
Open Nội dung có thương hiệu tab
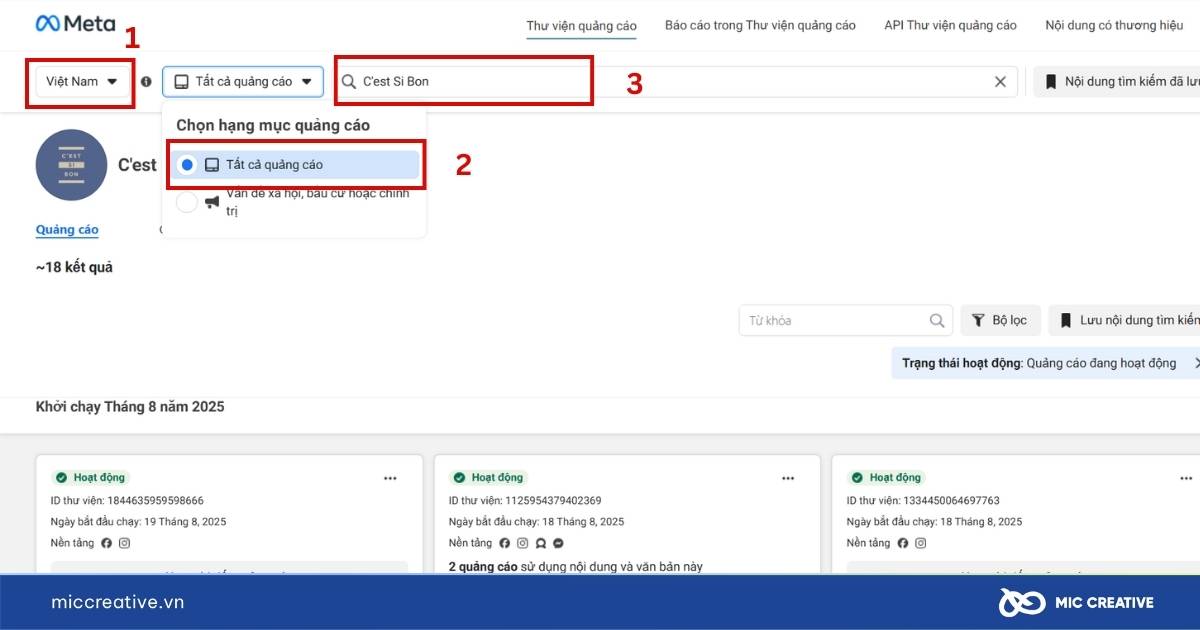pyautogui.click(x=1114, y=26)
